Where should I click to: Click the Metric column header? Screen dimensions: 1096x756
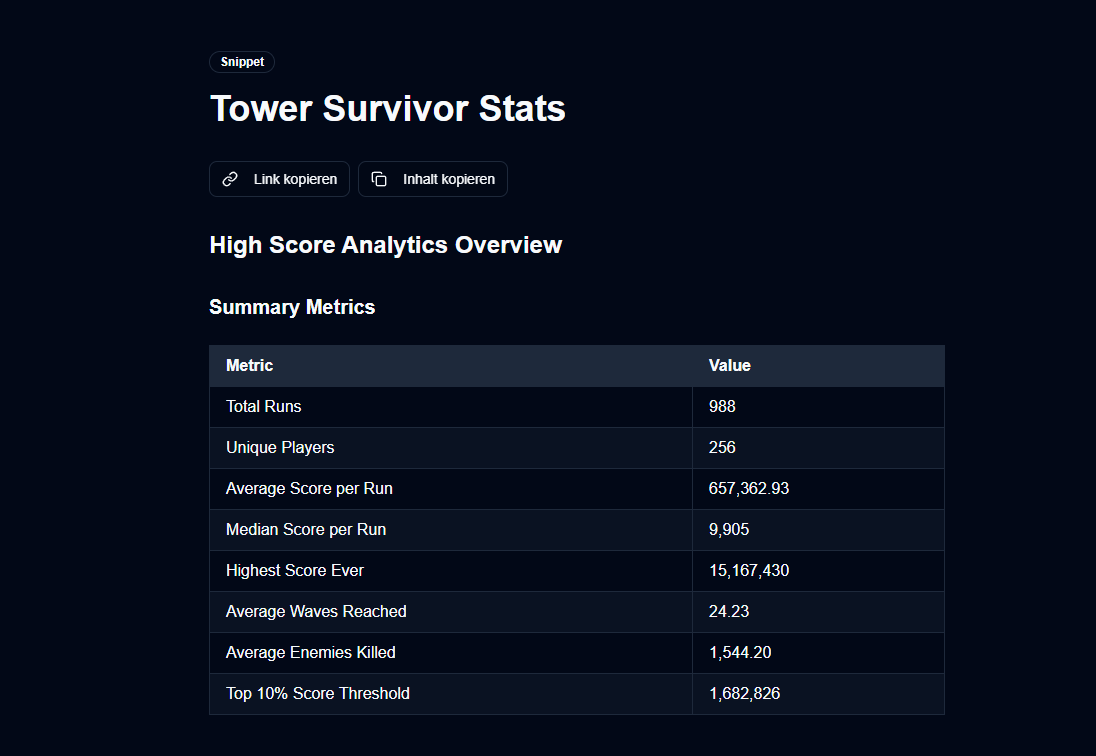click(451, 365)
